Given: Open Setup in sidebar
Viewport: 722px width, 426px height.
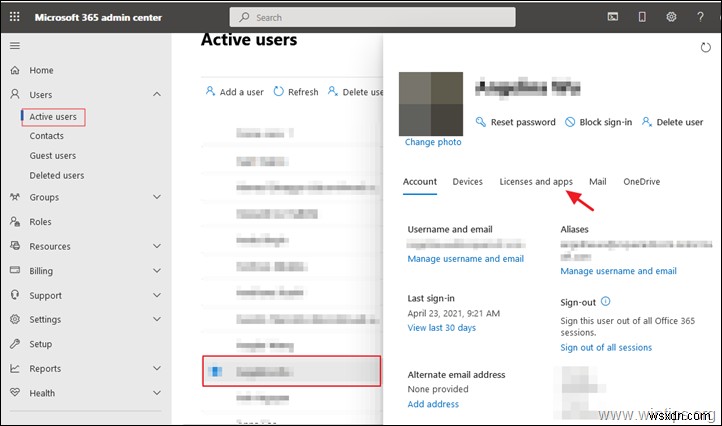Looking at the screenshot, I should click(x=41, y=344).
